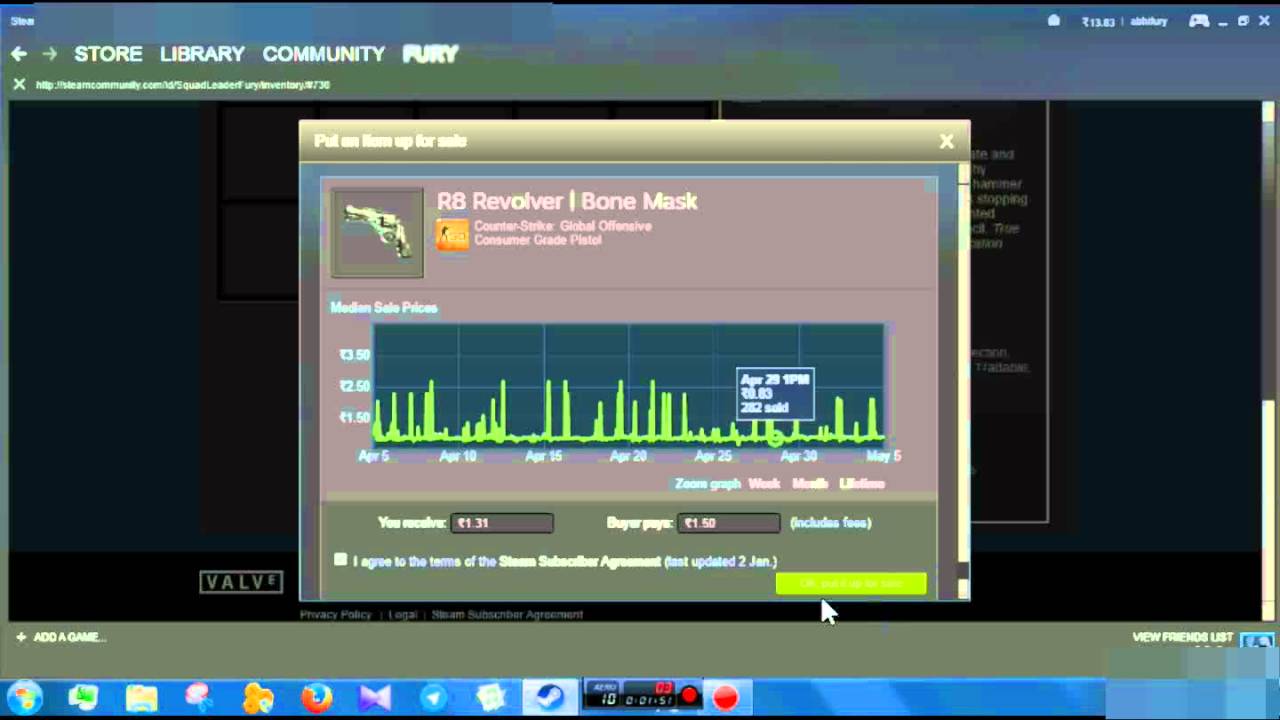
Task: Click the R8 Revolver | Bone Mask title
Action: pos(567,201)
